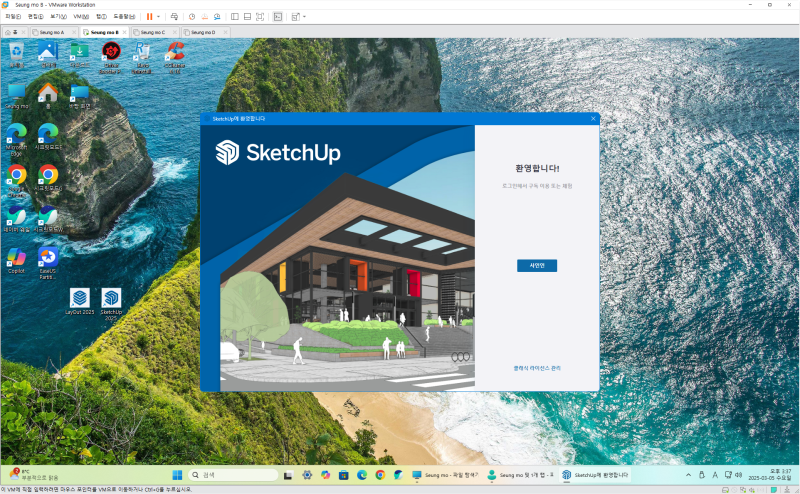The image size is (800, 494).
Task: Select the SketchUp 2025 desktop shortcut
Action: coord(111,304)
